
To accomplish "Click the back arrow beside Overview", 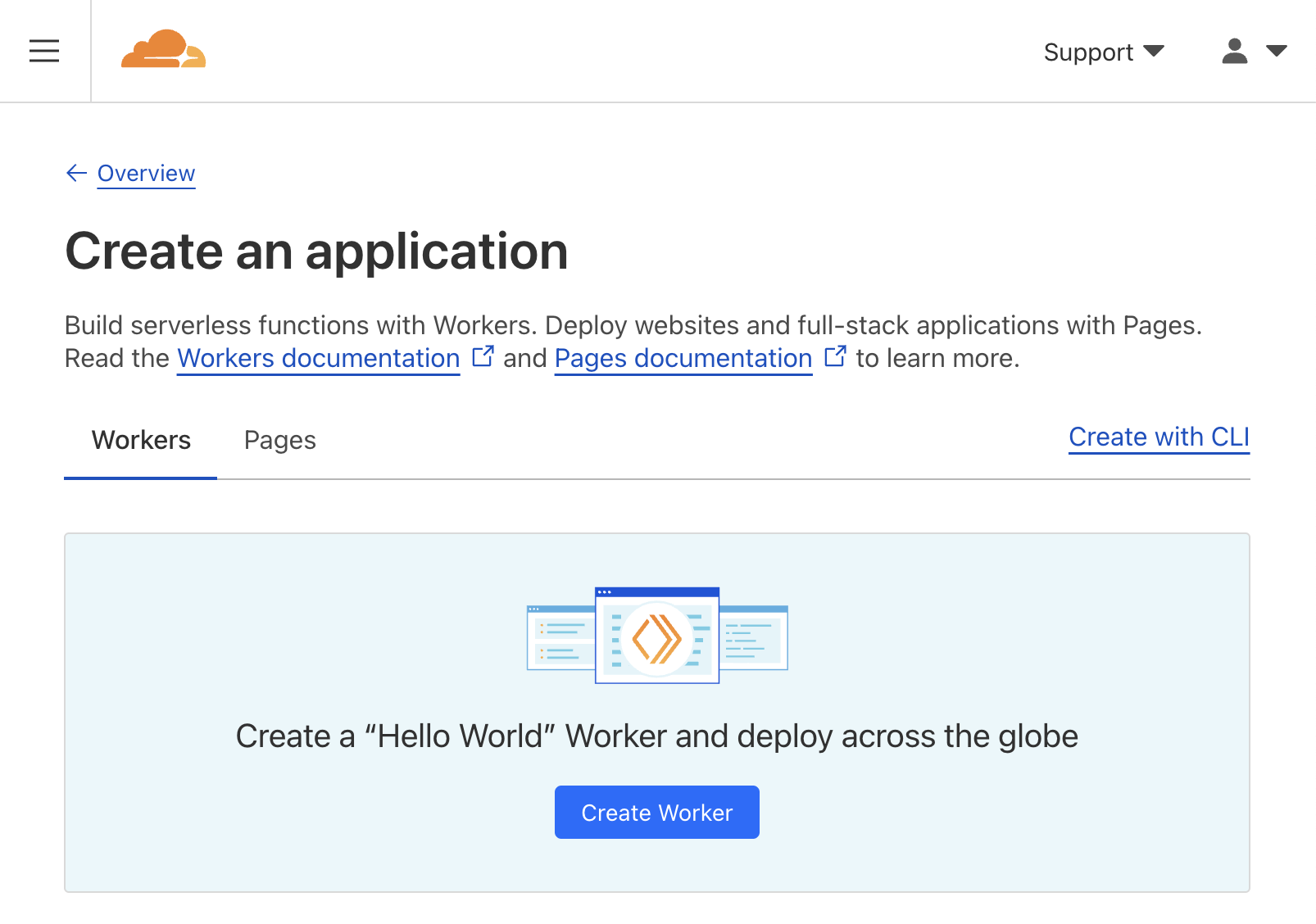I will point(76,173).
